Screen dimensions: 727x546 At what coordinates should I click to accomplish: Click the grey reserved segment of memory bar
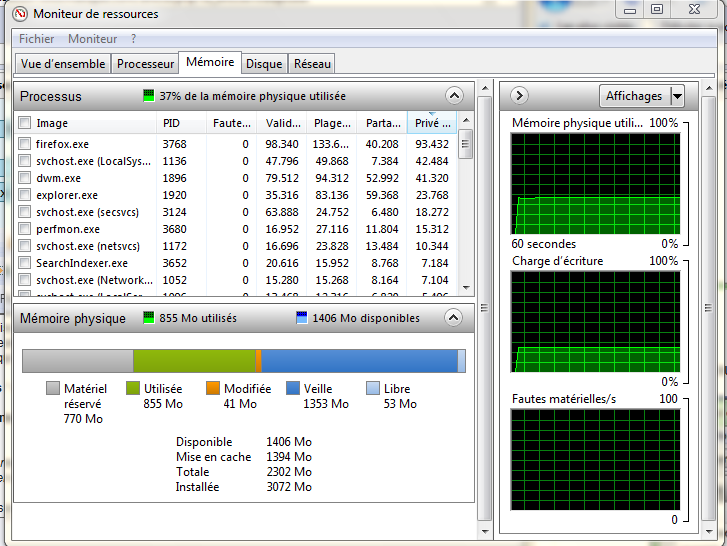coord(78,361)
